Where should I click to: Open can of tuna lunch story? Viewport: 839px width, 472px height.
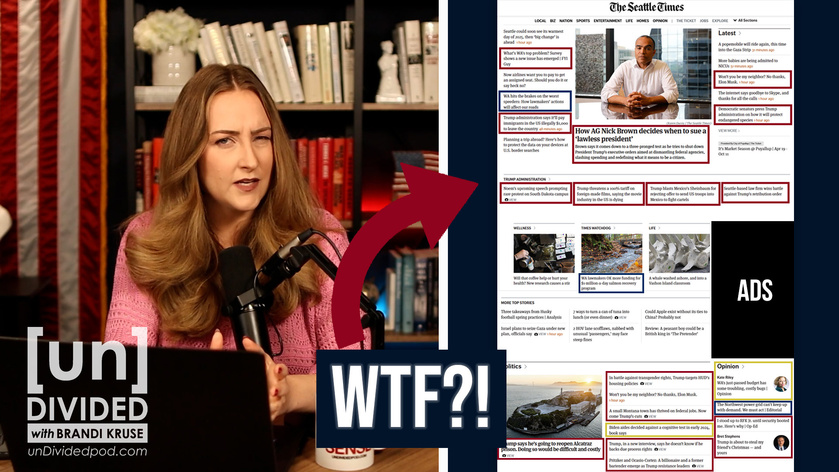pos(601,314)
